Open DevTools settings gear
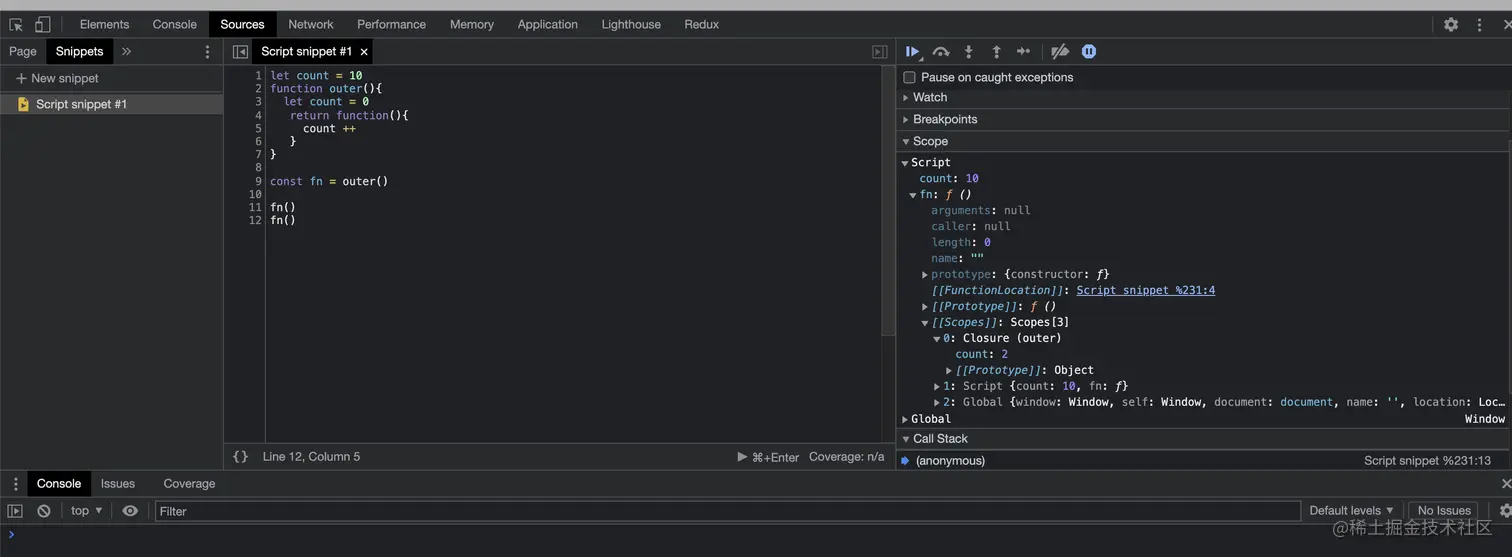1512x557 pixels. (x=1451, y=25)
